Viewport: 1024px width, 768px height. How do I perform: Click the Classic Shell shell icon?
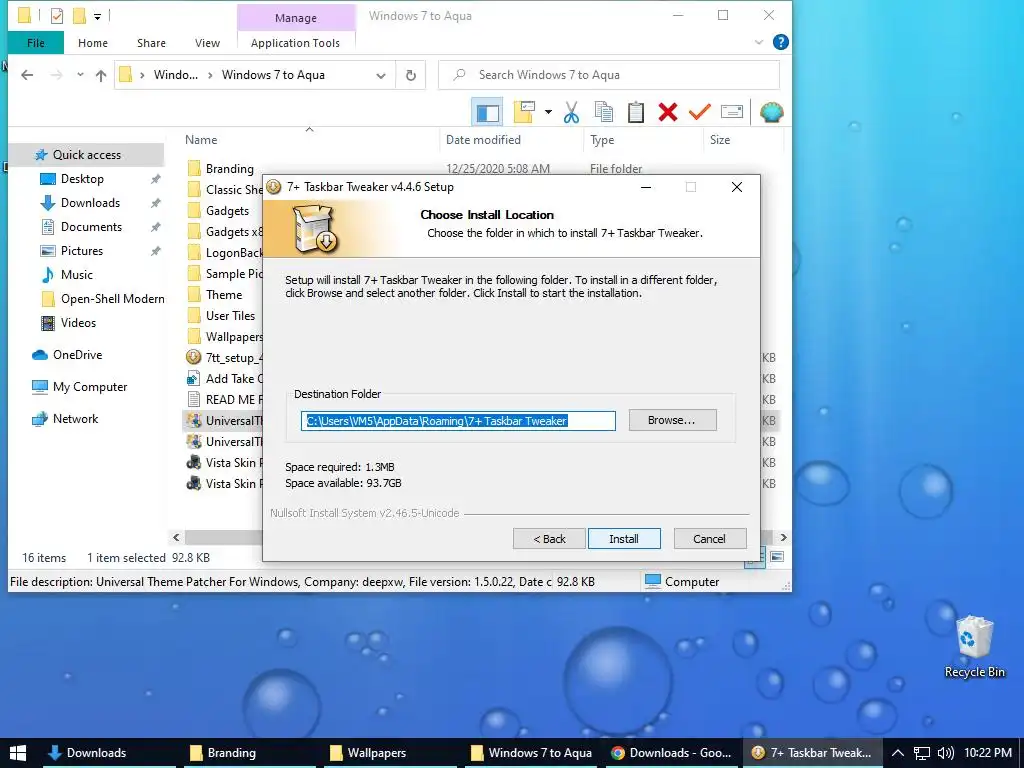click(771, 112)
